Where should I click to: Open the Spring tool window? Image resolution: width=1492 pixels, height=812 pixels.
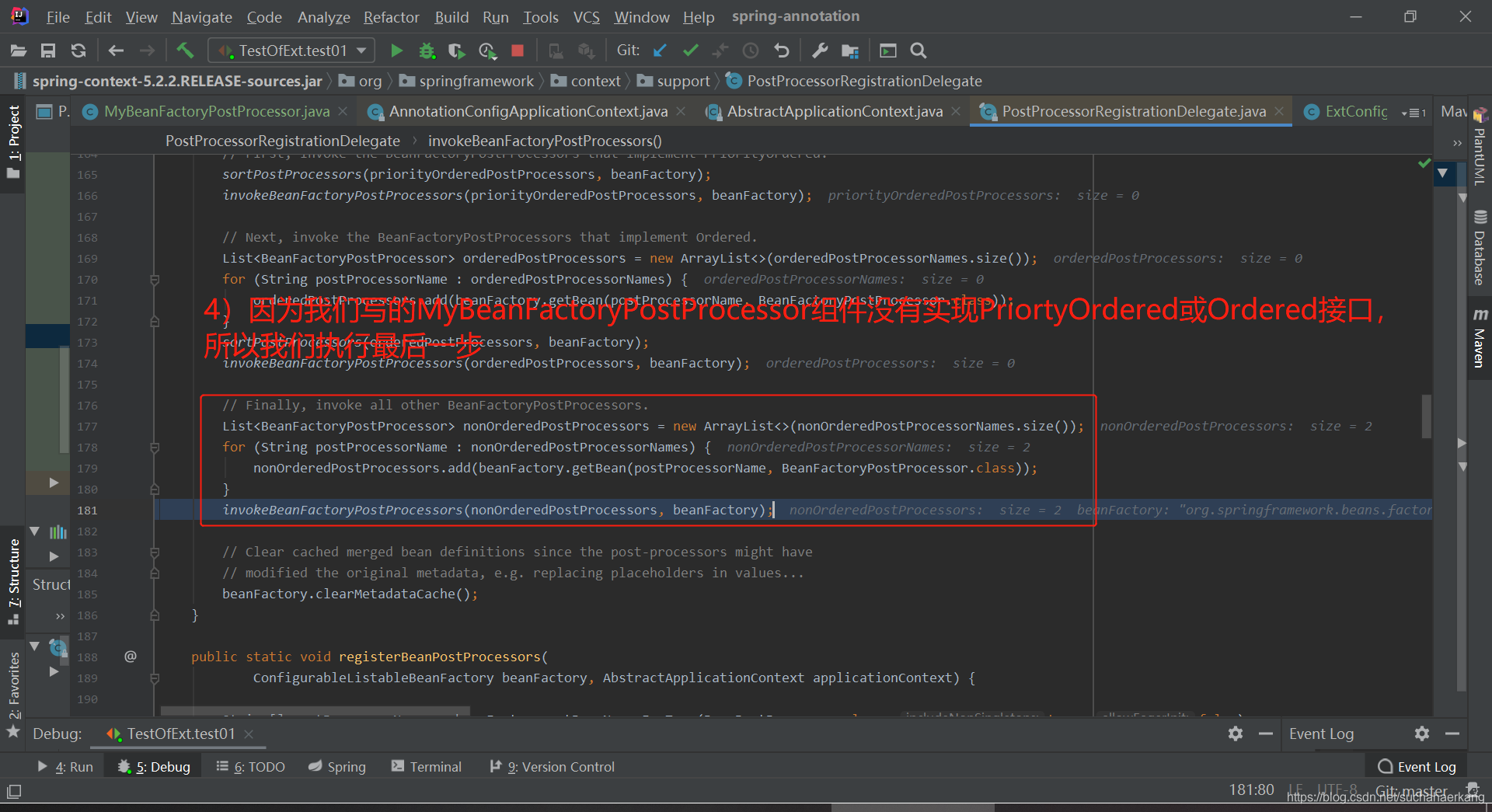pyautogui.click(x=337, y=767)
